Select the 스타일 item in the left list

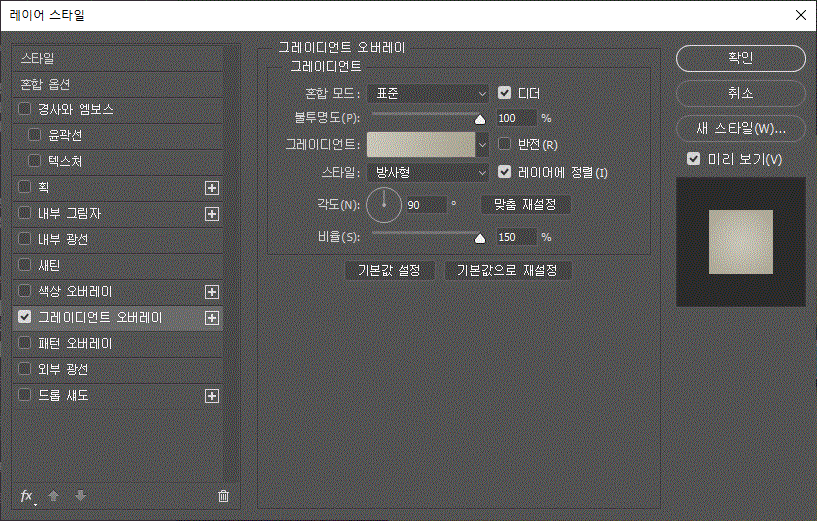click(x=118, y=58)
